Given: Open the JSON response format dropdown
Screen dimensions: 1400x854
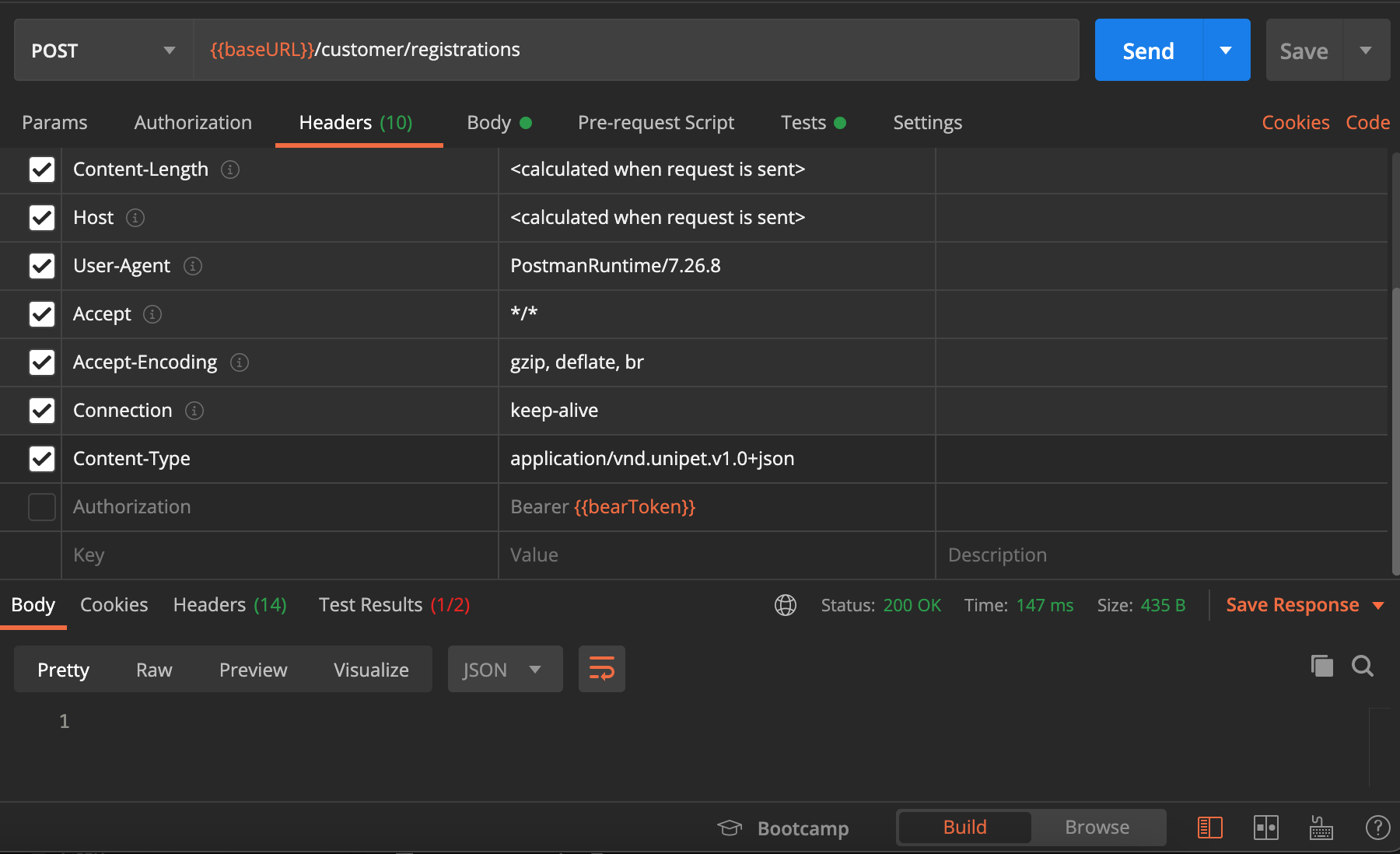Looking at the screenshot, I should (x=505, y=668).
